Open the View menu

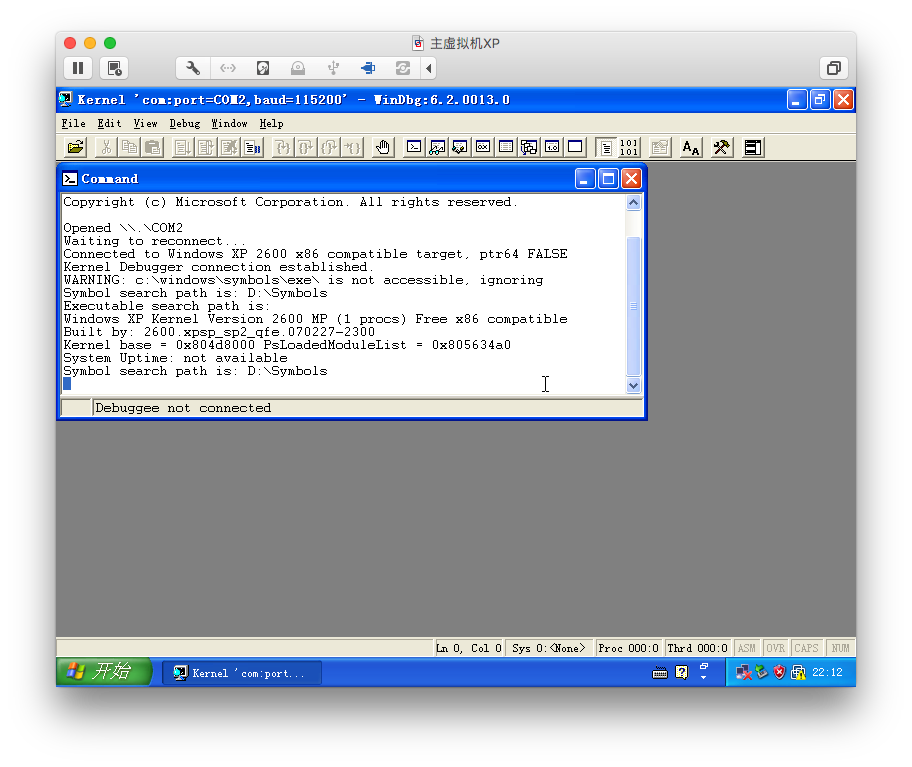tap(145, 124)
